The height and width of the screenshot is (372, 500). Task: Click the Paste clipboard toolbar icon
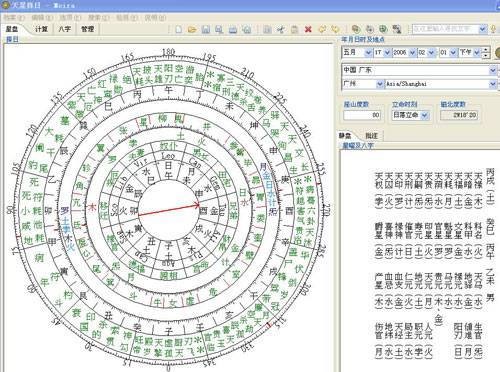294,29
